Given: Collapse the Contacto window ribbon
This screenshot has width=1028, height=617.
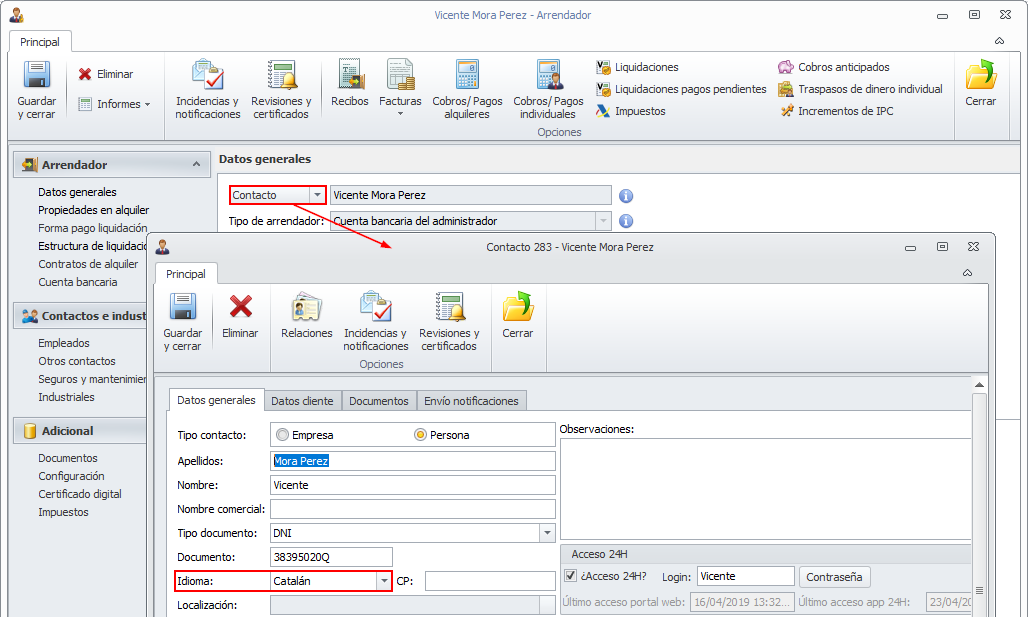Looking at the screenshot, I should (967, 273).
